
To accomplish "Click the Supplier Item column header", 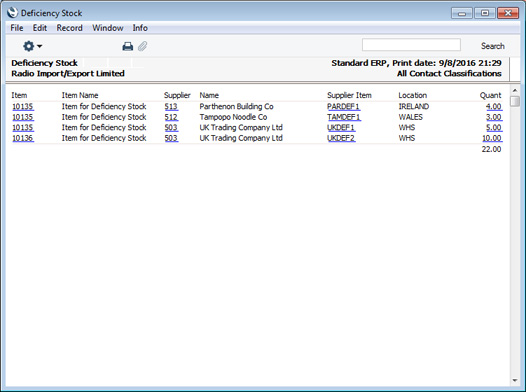I will pos(349,95).
